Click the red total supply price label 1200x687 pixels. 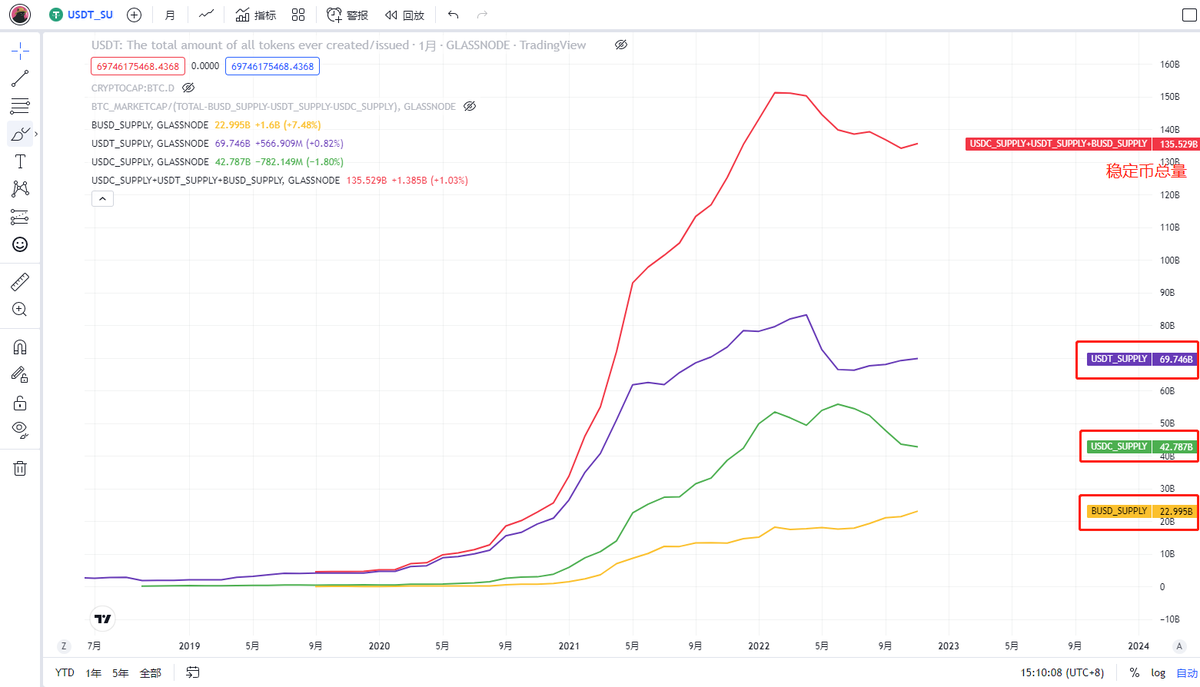tap(1081, 144)
